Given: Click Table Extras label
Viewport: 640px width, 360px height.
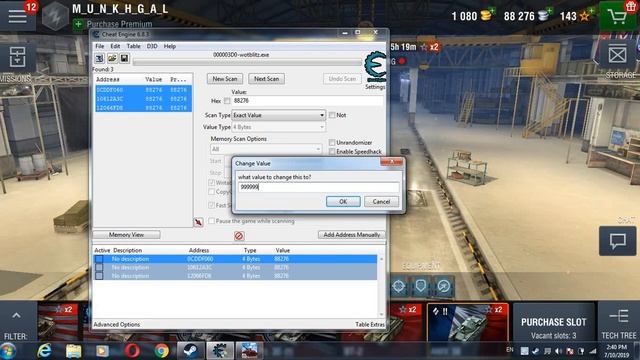Looking at the screenshot, I should tap(370, 324).
